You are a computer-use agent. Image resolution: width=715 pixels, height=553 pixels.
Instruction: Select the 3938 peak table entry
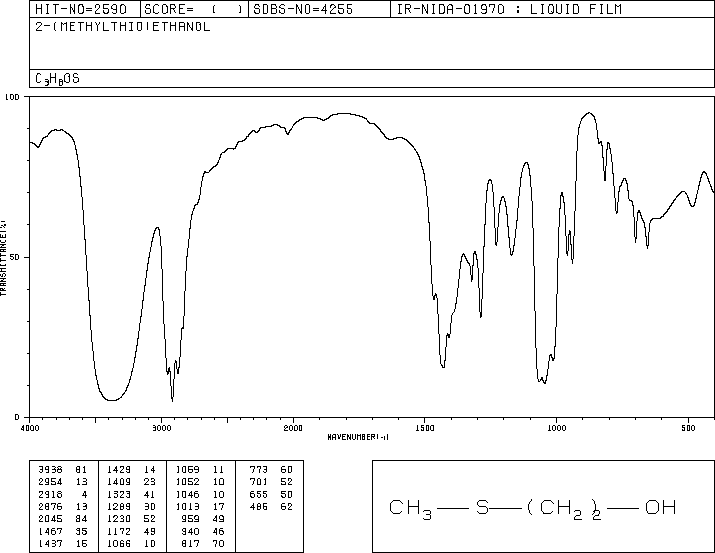(x=62, y=469)
